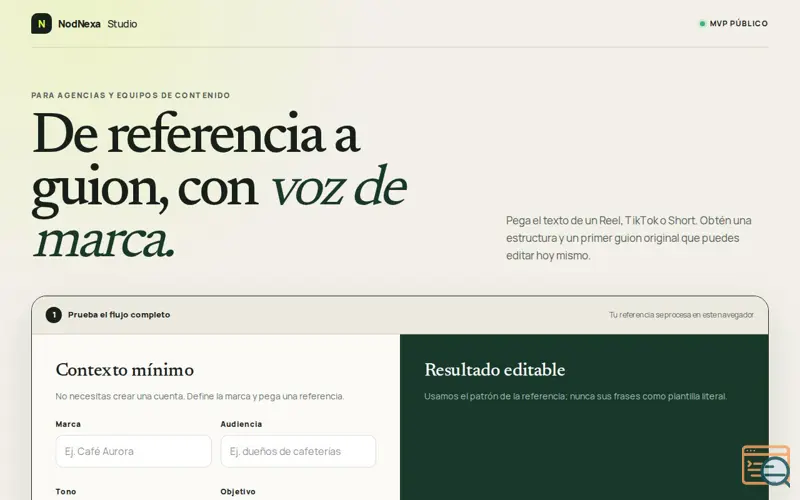The width and height of the screenshot is (800, 500).
Task: Click the Studio label in header
Action: [122, 24]
